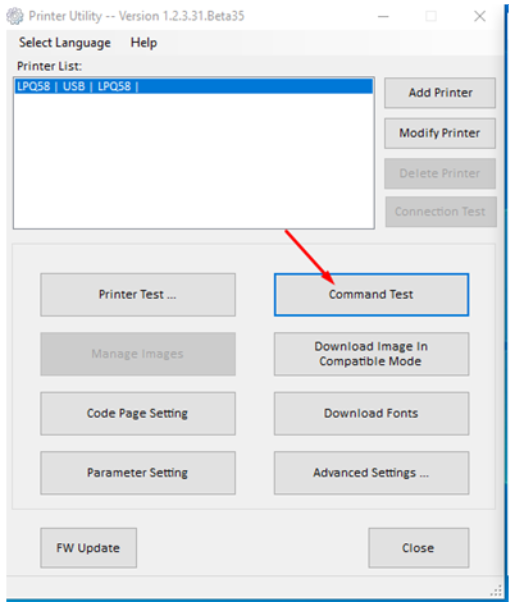Open Advanced Settings
Screen dimensions: 512x602
point(371,473)
